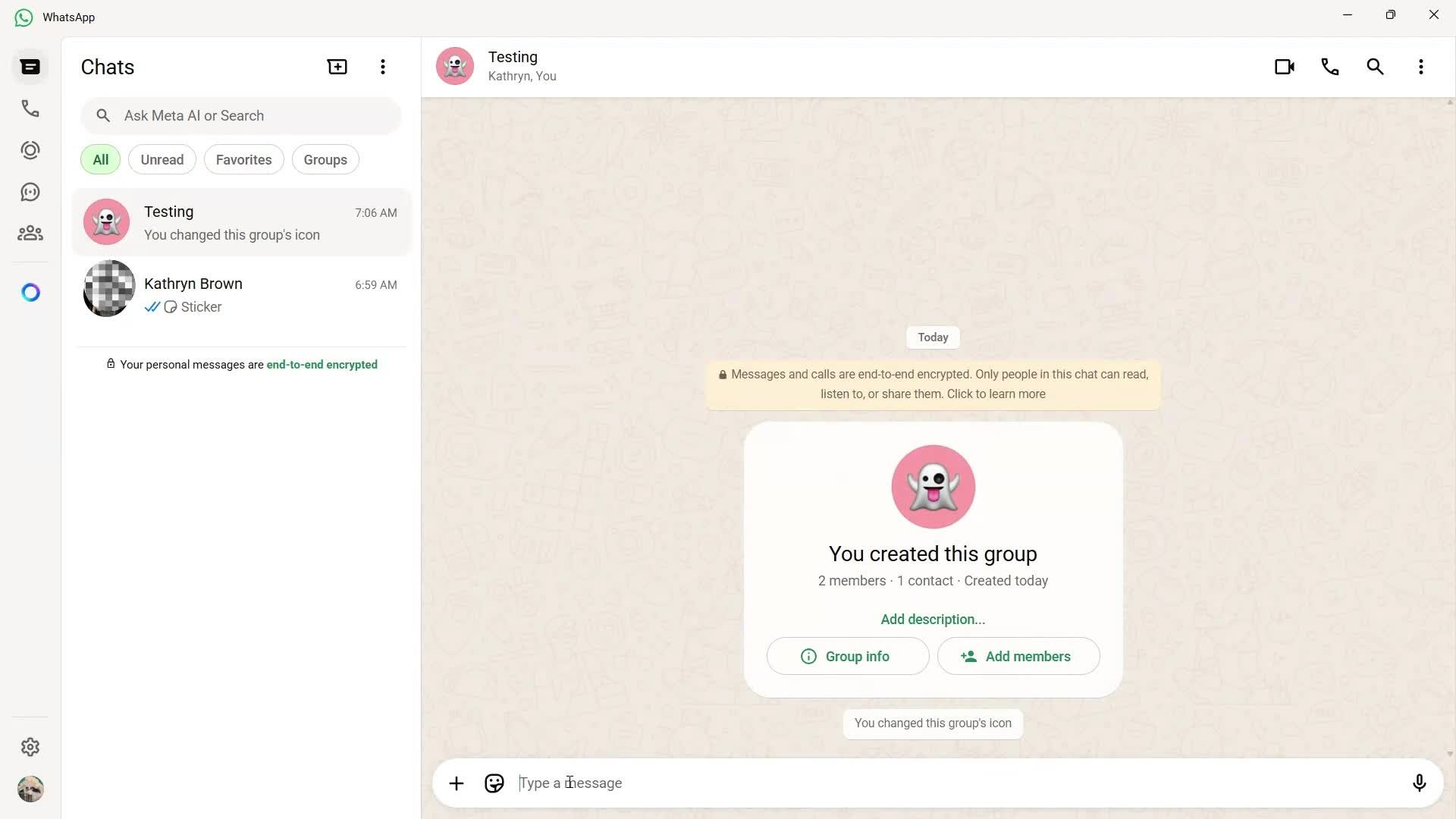Image resolution: width=1456 pixels, height=819 pixels.
Task: Open the Communities panel
Action: coord(30,233)
